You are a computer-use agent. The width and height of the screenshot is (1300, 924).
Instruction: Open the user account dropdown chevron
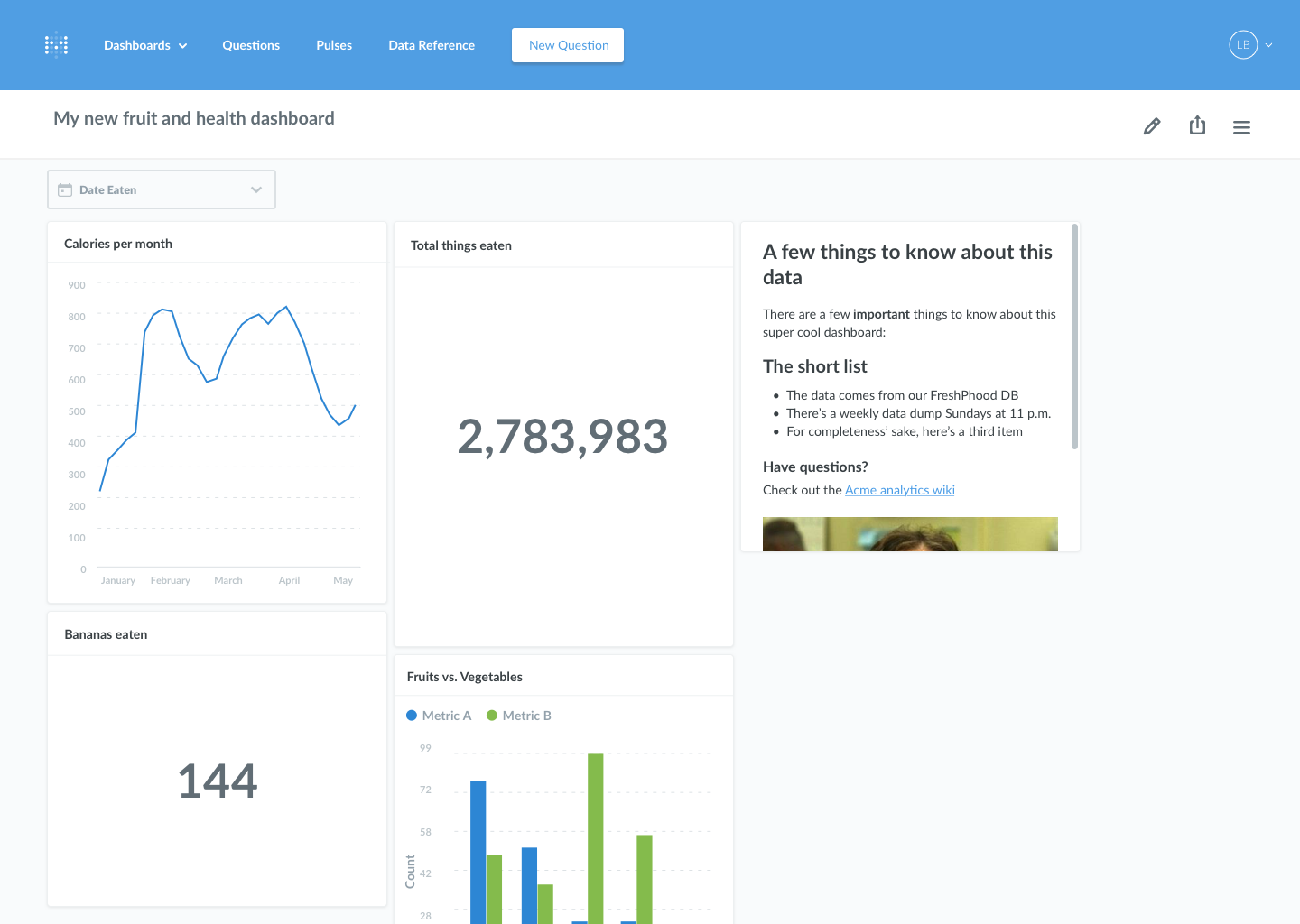(x=1269, y=44)
